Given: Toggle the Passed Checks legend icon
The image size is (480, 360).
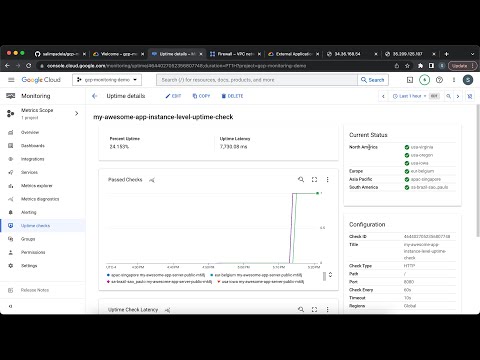Looking at the screenshot, I should (152, 180).
